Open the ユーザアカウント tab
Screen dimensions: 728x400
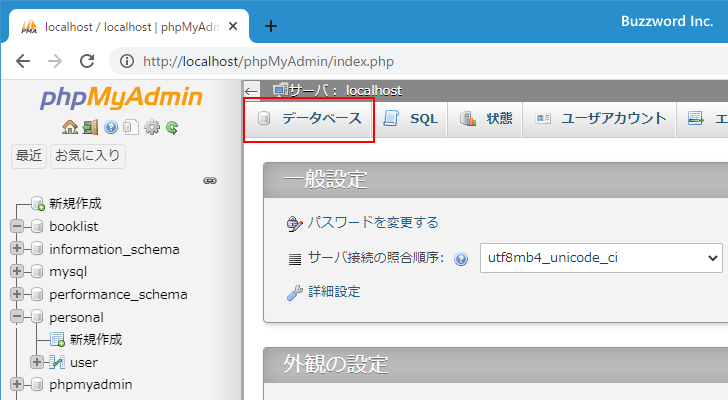pos(601,119)
